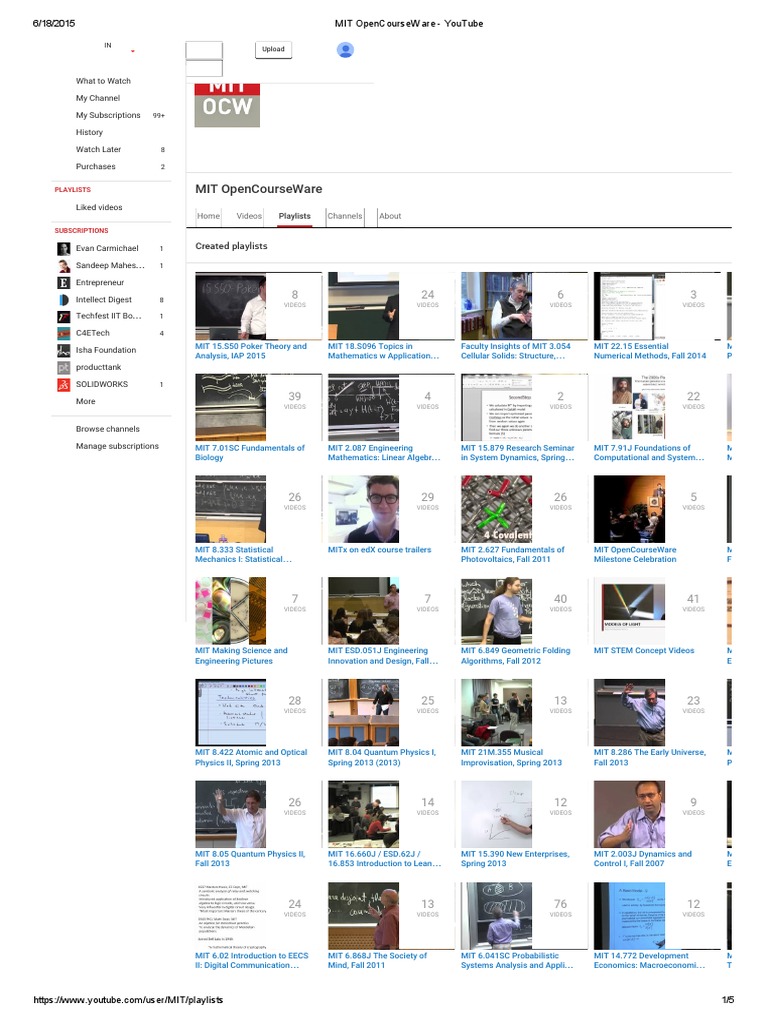This screenshot has width=768, height=1024.
Task: Expand the IN country dropdown arrow
Action: 133,51
